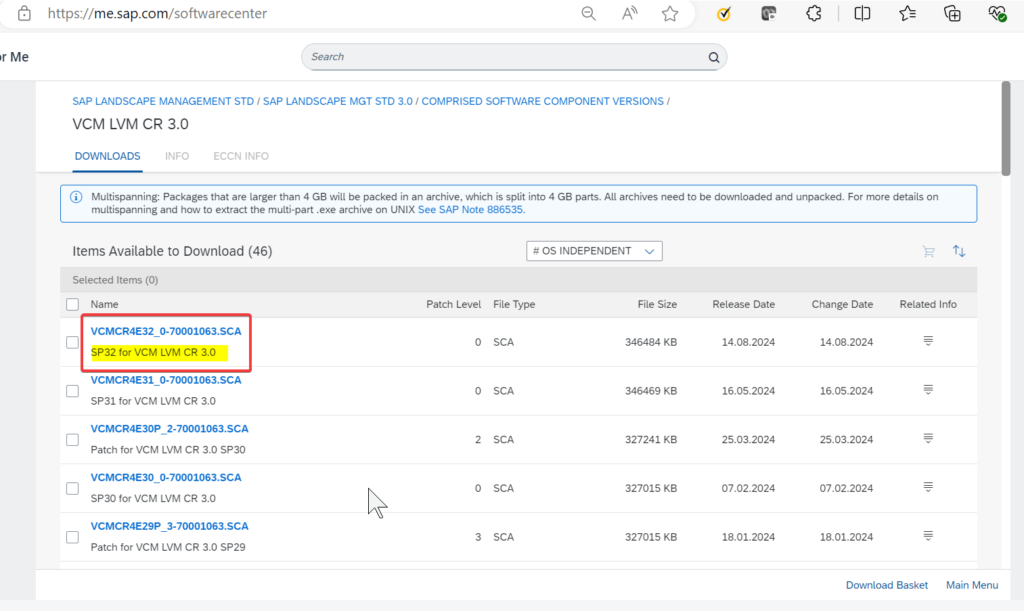
Task: Check the box for VCMCR4E30_0-70001063.SCA
Action: [72, 488]
